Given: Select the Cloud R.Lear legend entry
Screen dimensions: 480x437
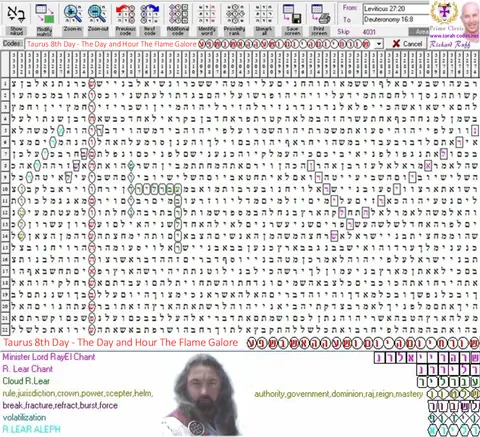Looking at the screenshot, I should pos(26,381).
